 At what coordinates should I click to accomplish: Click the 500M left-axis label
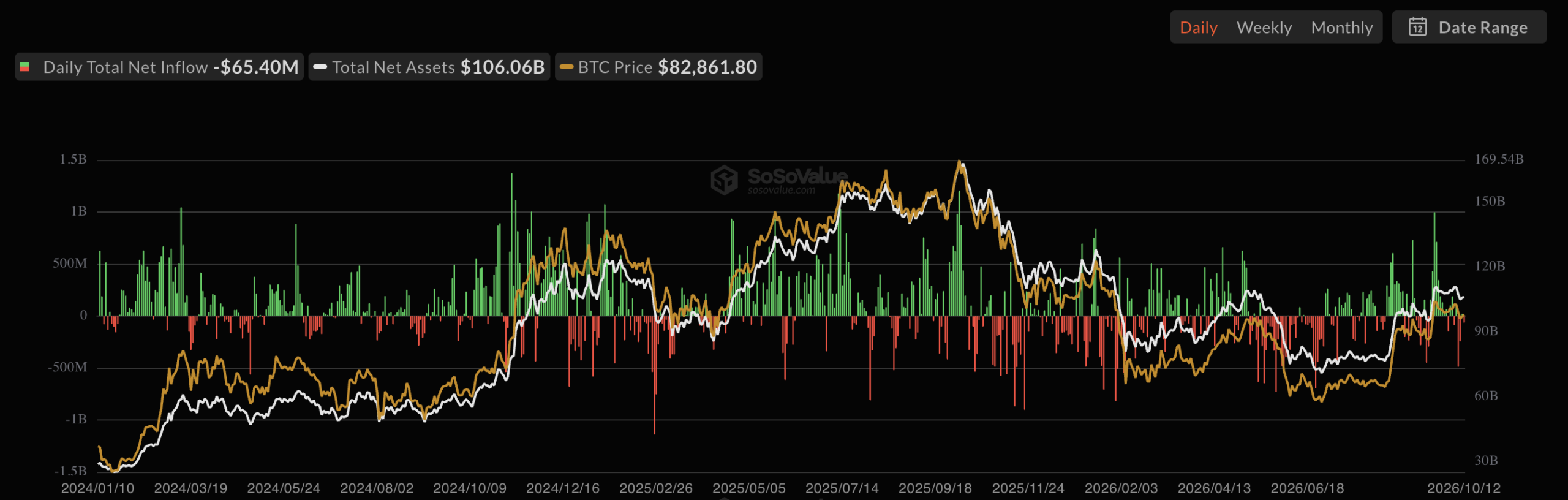pos(70,263)
